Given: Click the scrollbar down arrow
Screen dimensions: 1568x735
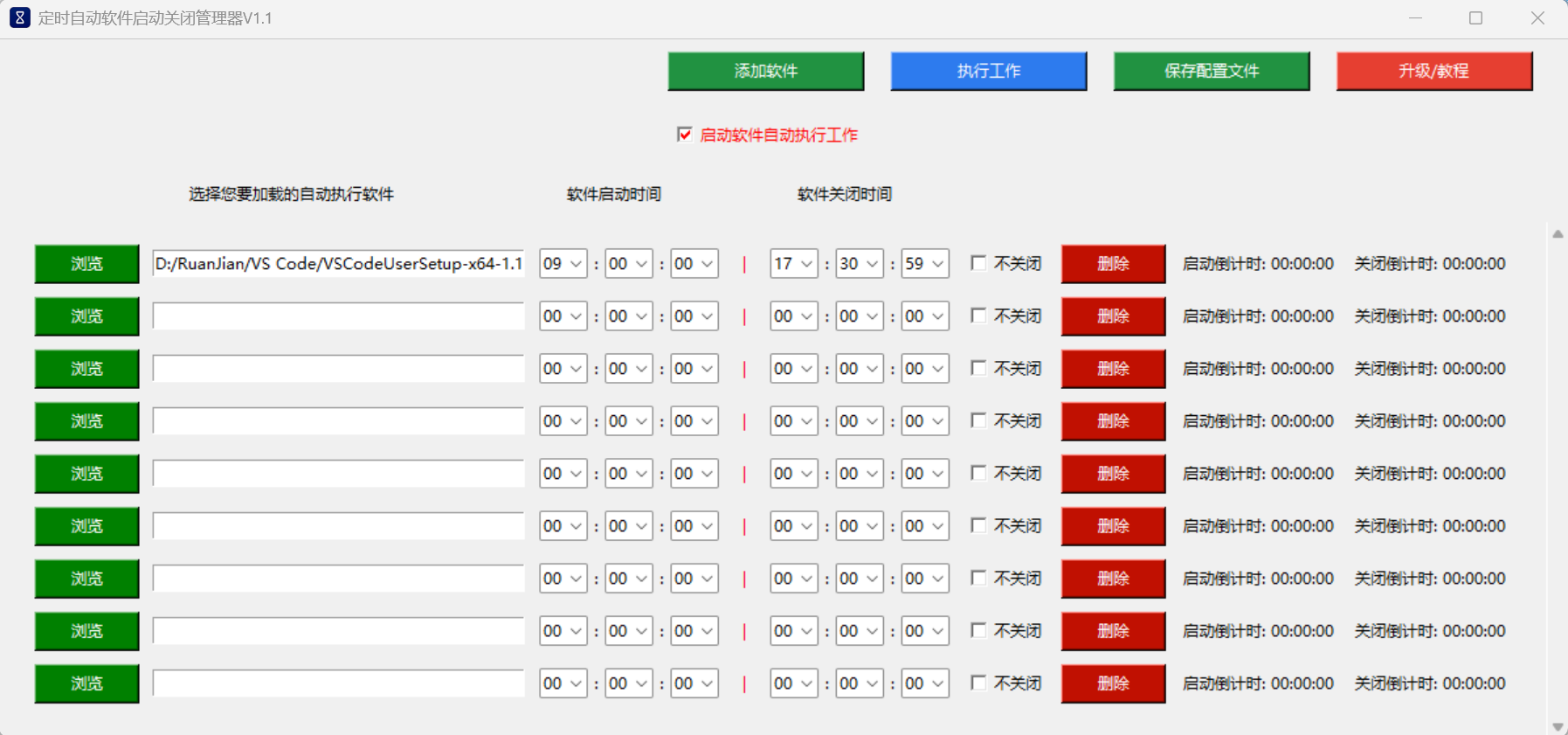Looking at the screenshot, I should [1558, 726].
